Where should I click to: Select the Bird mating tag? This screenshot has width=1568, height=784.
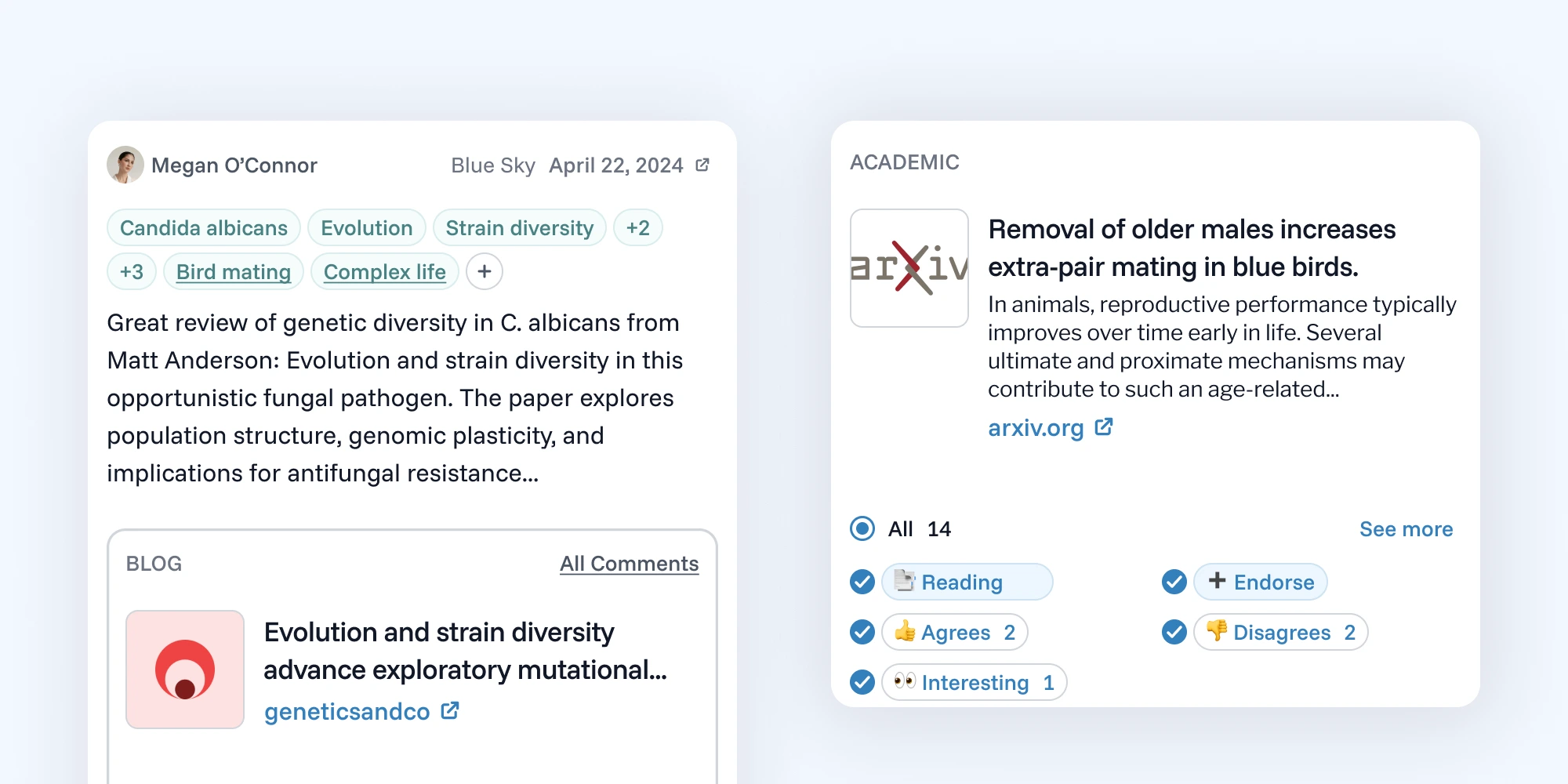[x=234, y=271]
